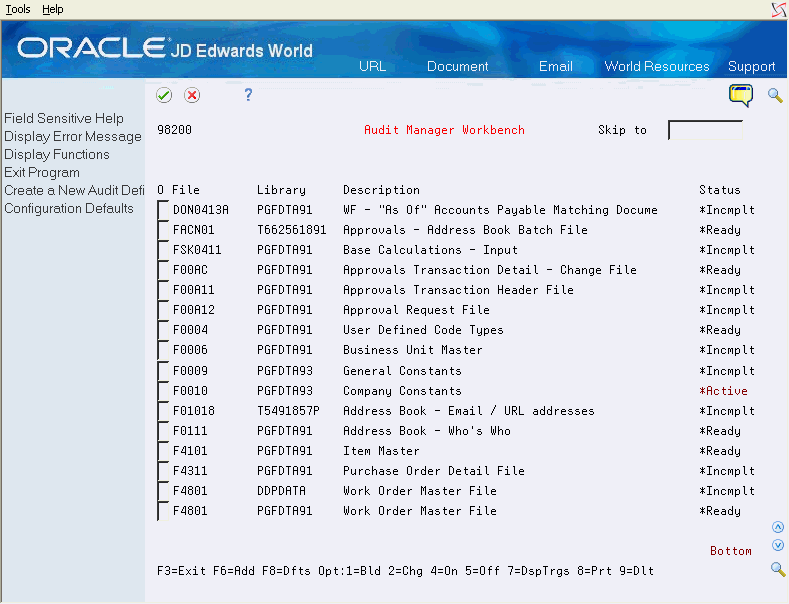Open help with the blue question mark

click(248, 95)
